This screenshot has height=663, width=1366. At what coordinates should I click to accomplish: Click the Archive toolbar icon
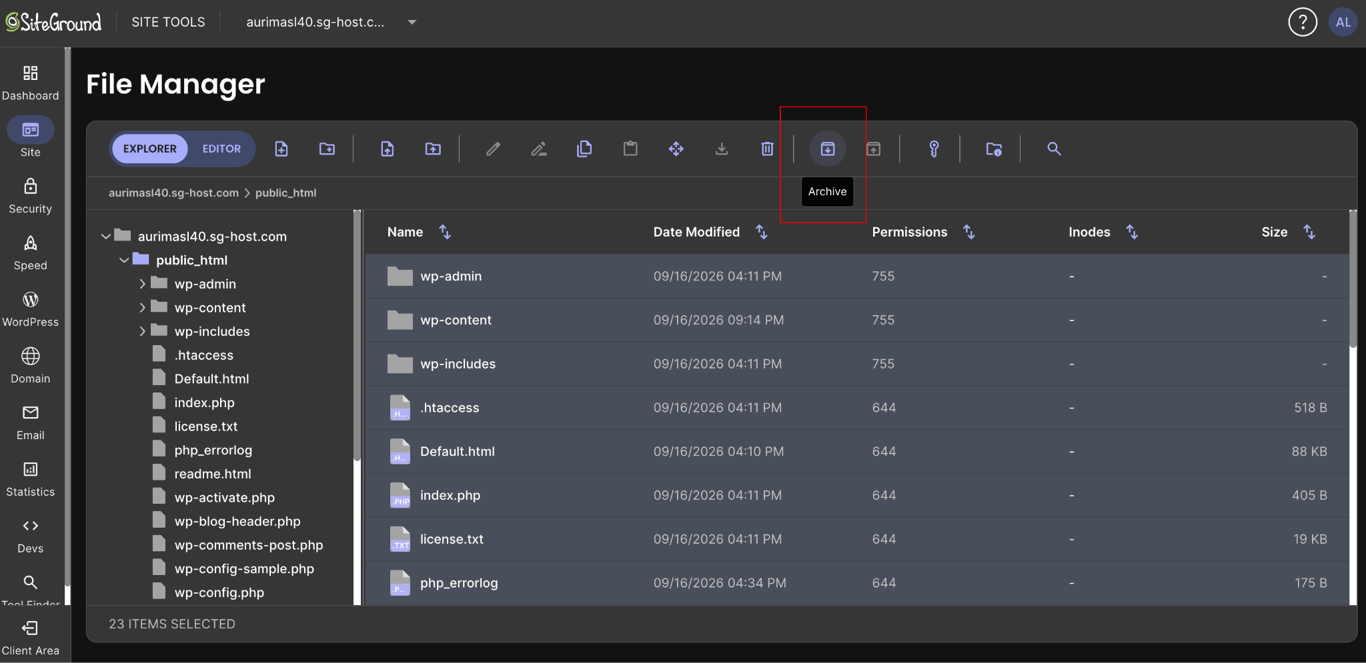(828, 149)
